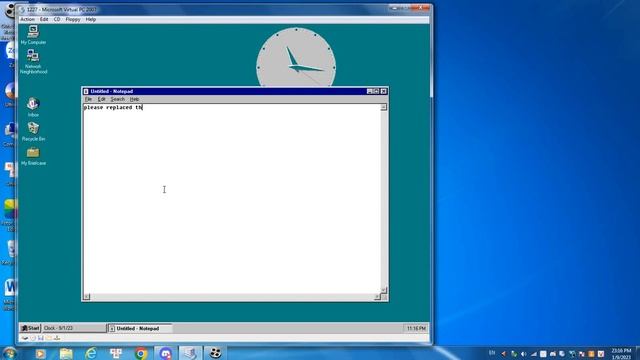Open Virtual PC Help menu

pos(91,19)
